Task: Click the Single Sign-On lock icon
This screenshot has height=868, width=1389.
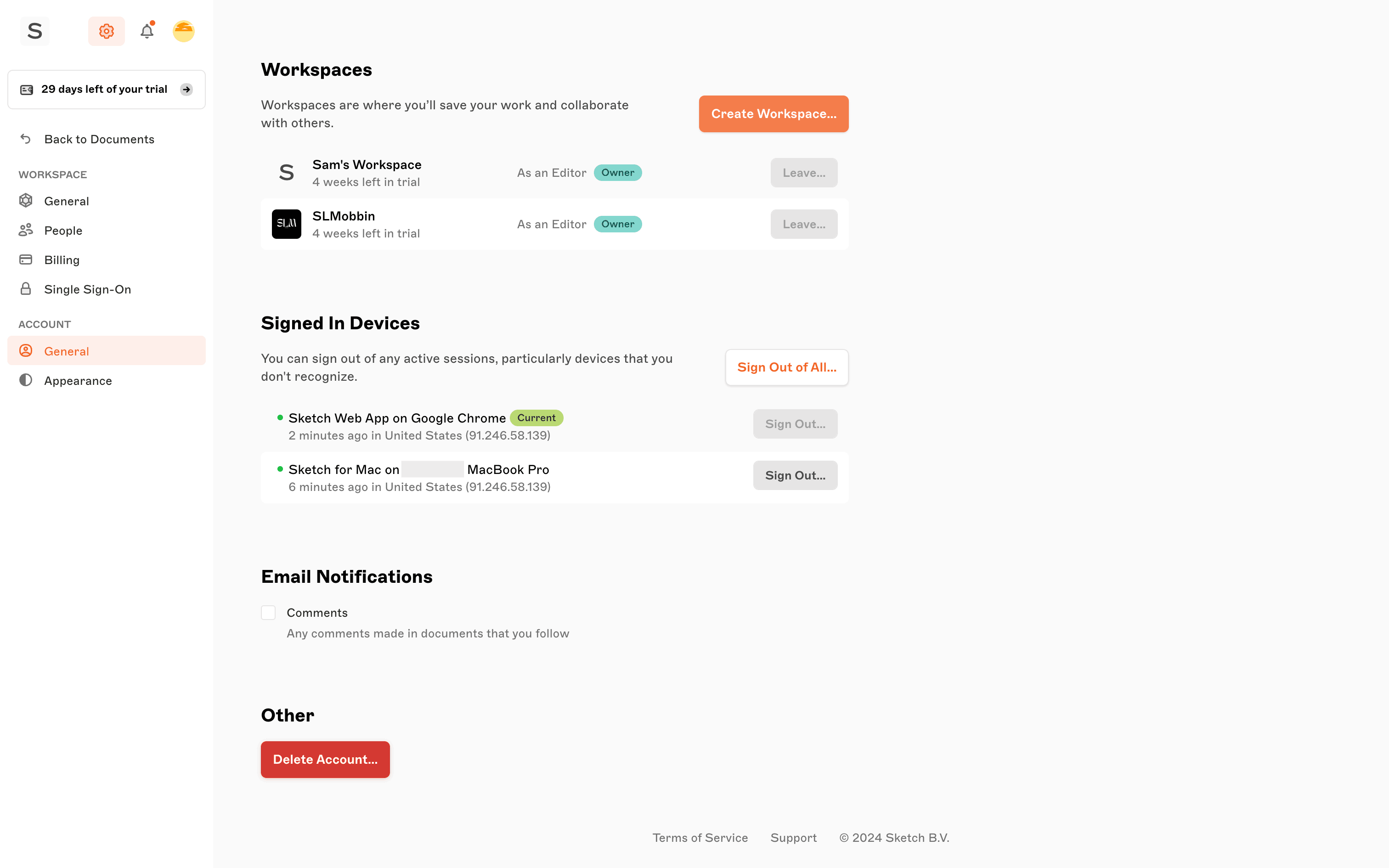Action: click(25, 289)
